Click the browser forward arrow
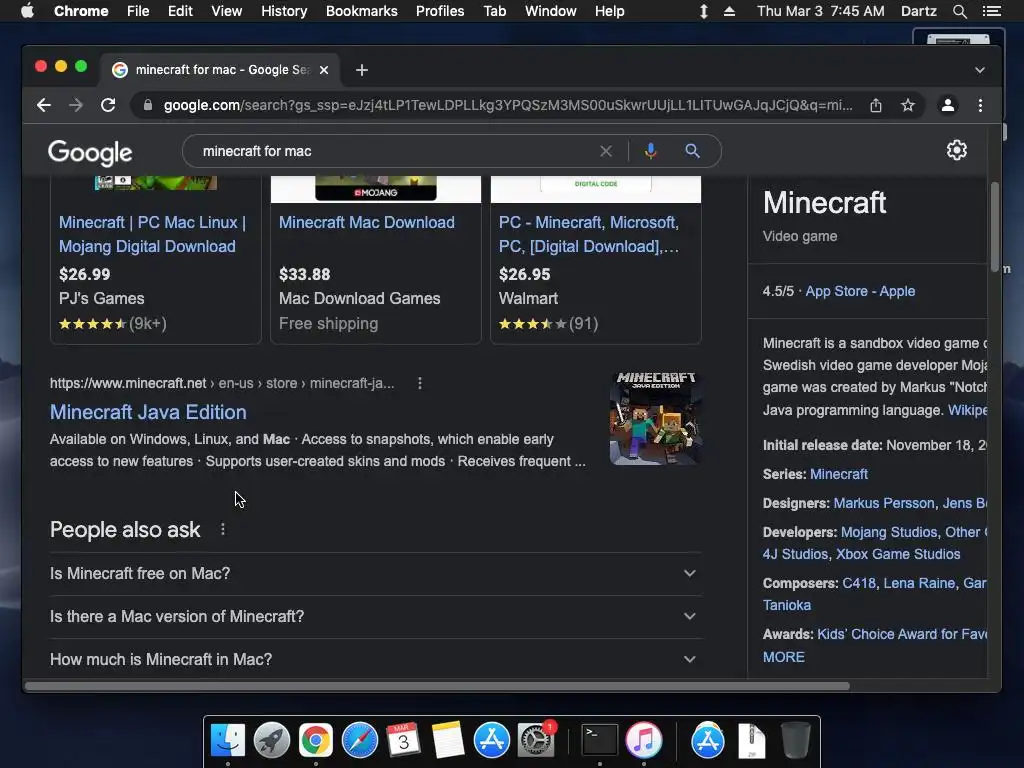 tap(76, 105)
